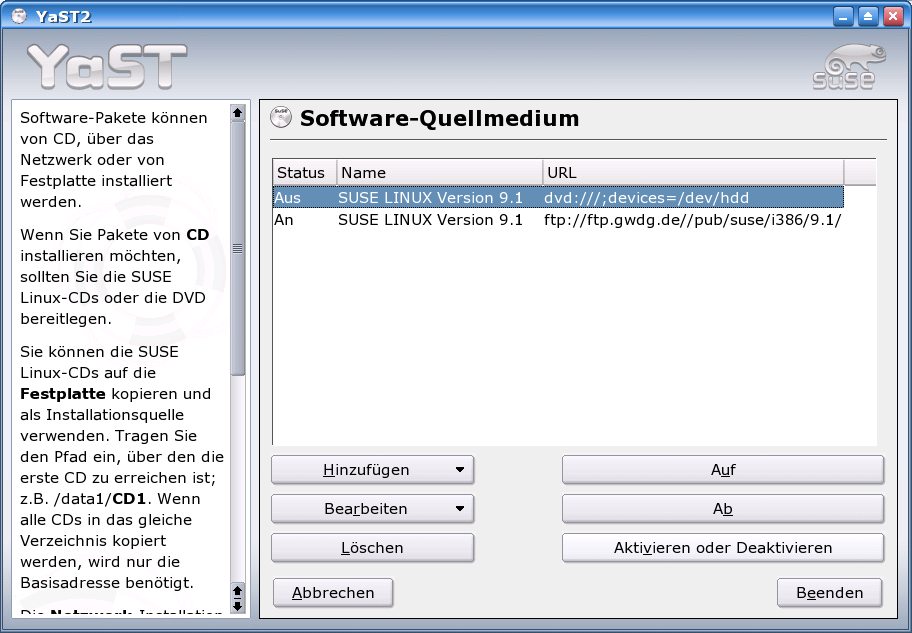The width and height of the screenshot is (912, 633).
Task: Click the 'An' status cell
Action: coord(284,220)
